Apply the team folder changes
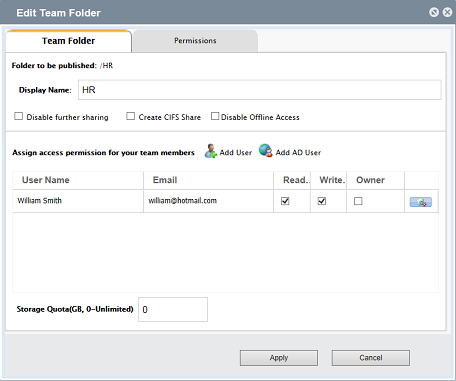This screenshot has width=456, height=381. [x=279, y=358]
